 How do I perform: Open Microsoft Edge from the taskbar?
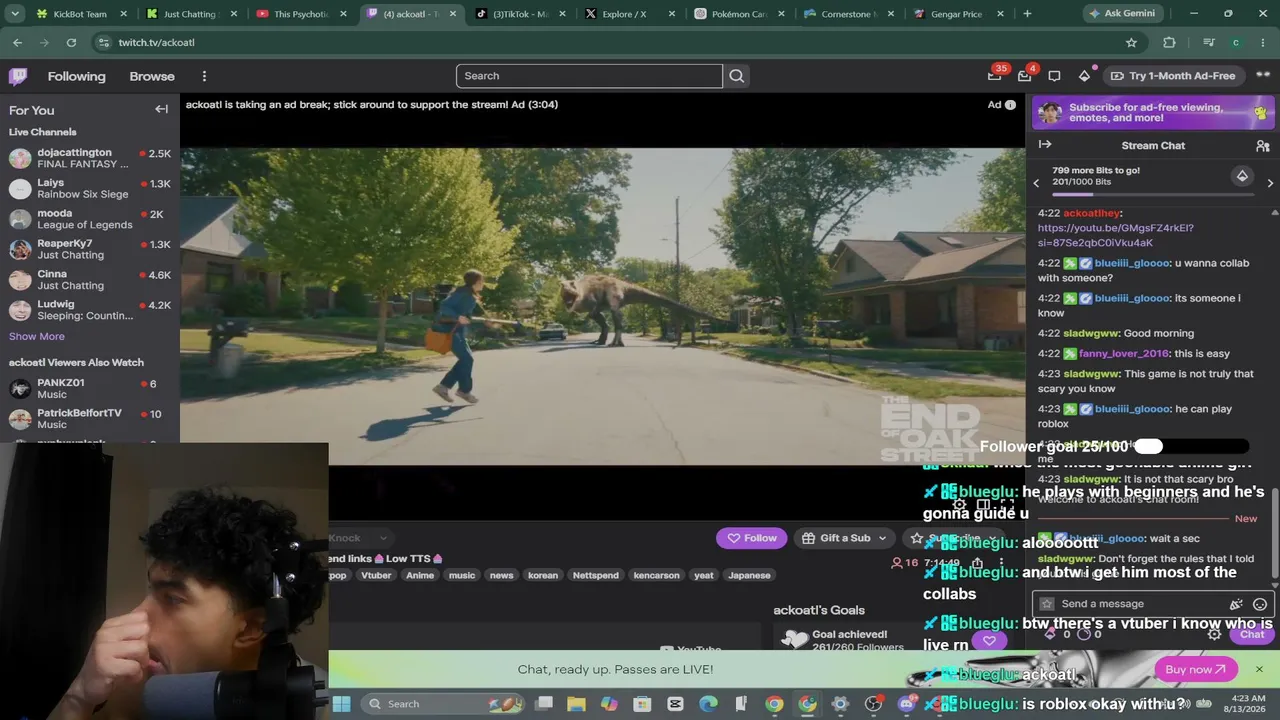click(708, 704)
